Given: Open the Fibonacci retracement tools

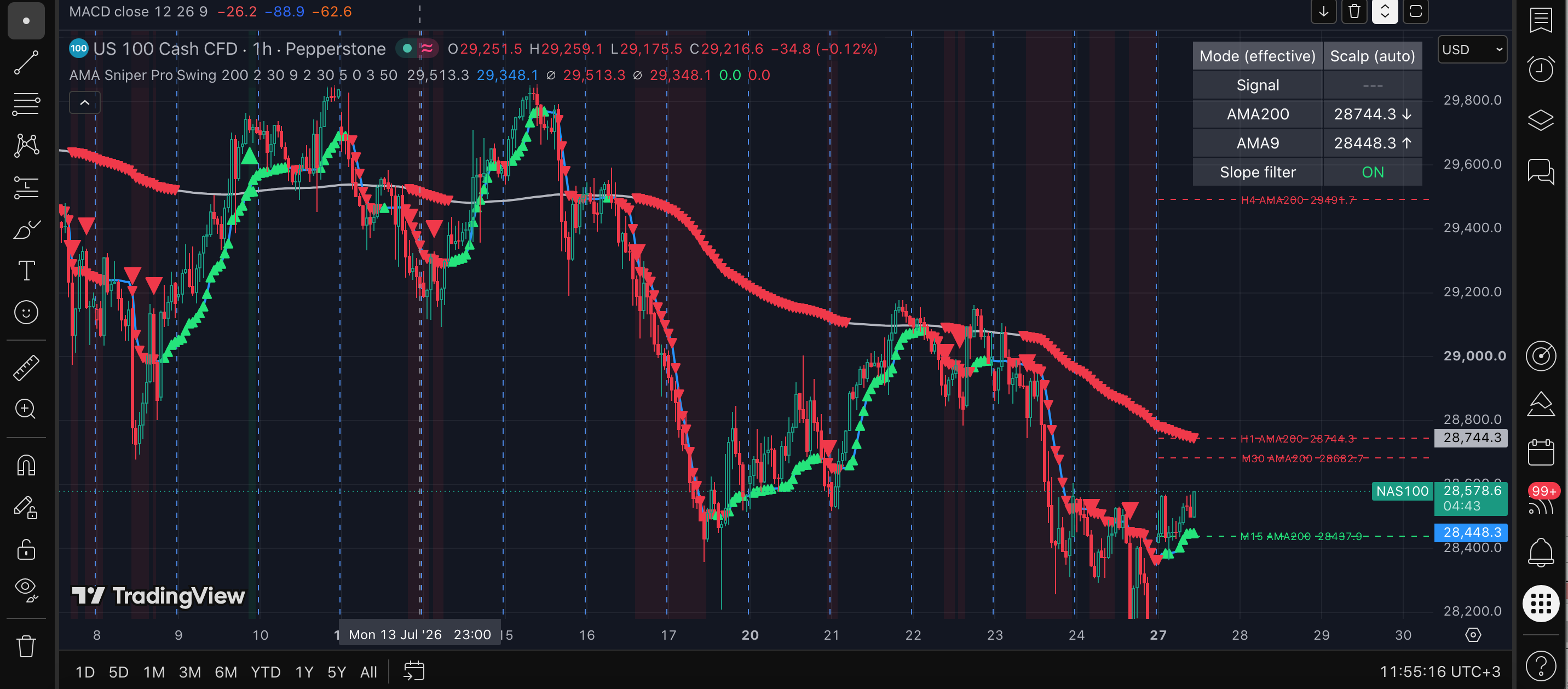Looking at the screenshot, I should click(26, 104).
